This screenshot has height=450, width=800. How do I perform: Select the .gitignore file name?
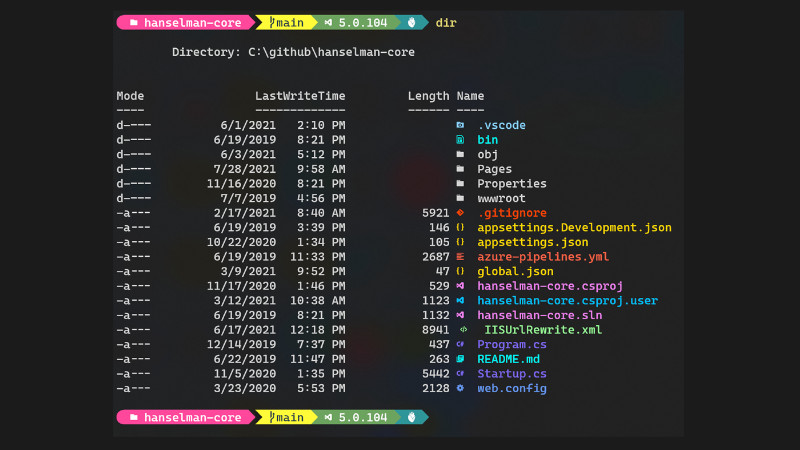tap(512, 213)
